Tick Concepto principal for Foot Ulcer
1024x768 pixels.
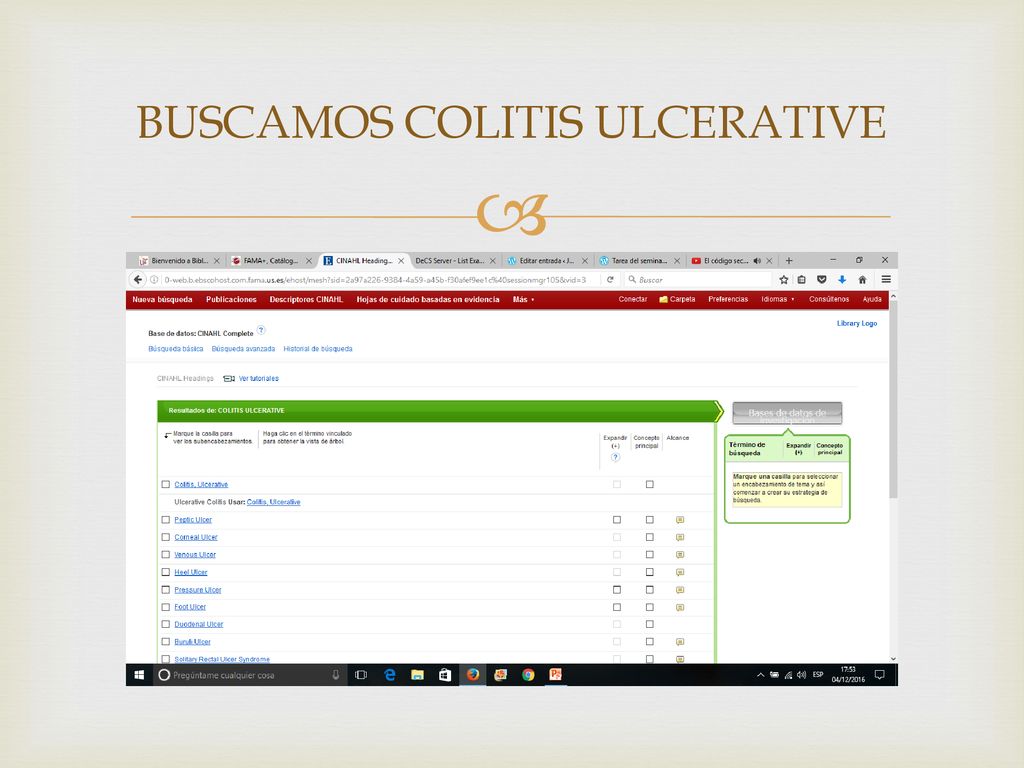tap(650, 607)
